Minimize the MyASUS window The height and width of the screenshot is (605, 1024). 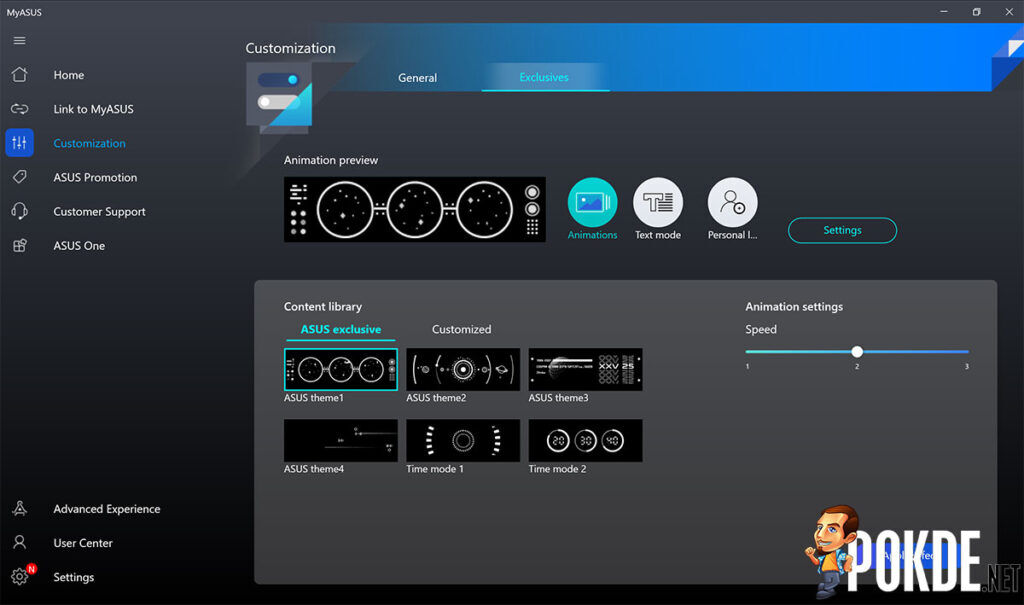tap(944, 12)
